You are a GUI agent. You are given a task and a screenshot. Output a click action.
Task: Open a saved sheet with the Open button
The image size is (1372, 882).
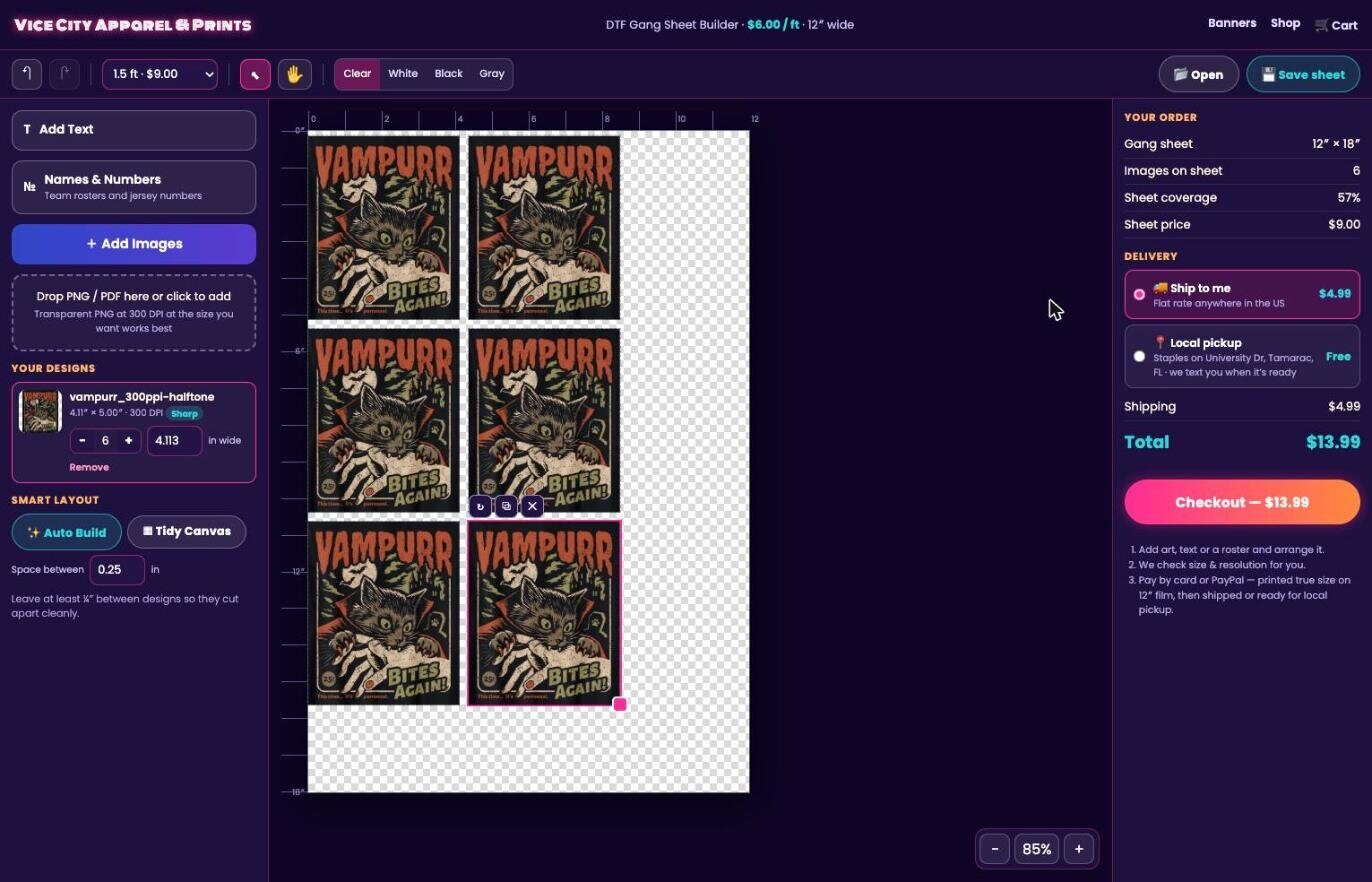pos(1198,74)
